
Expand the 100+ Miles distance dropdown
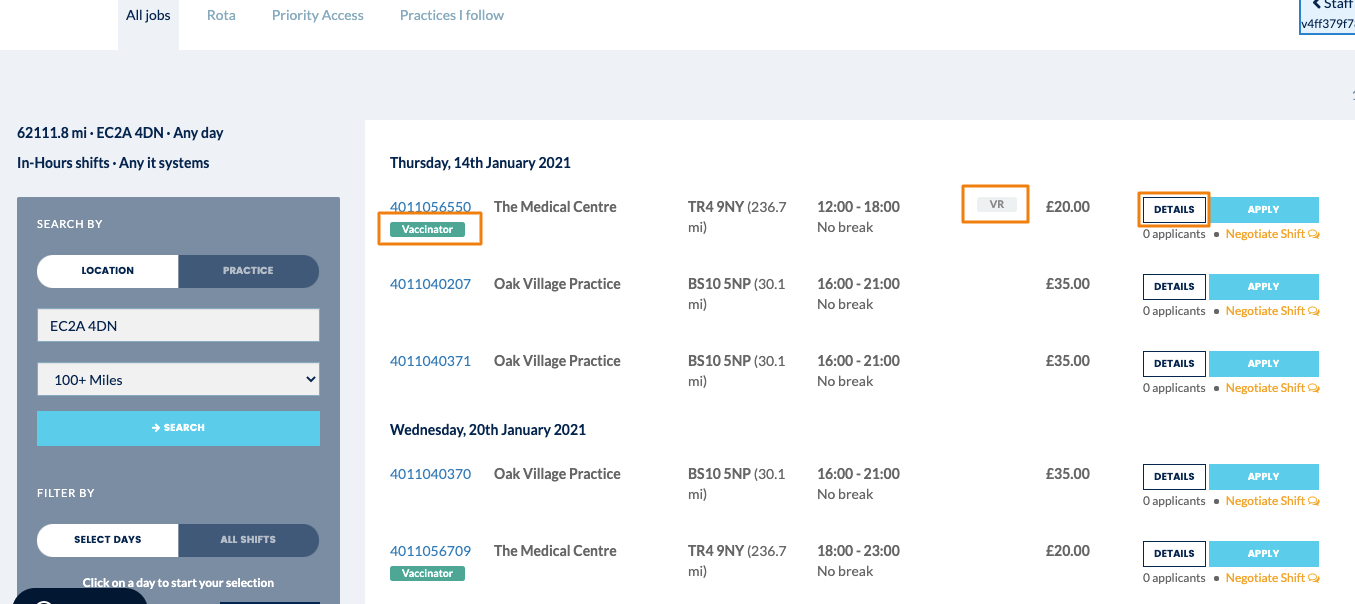(178, 379)
